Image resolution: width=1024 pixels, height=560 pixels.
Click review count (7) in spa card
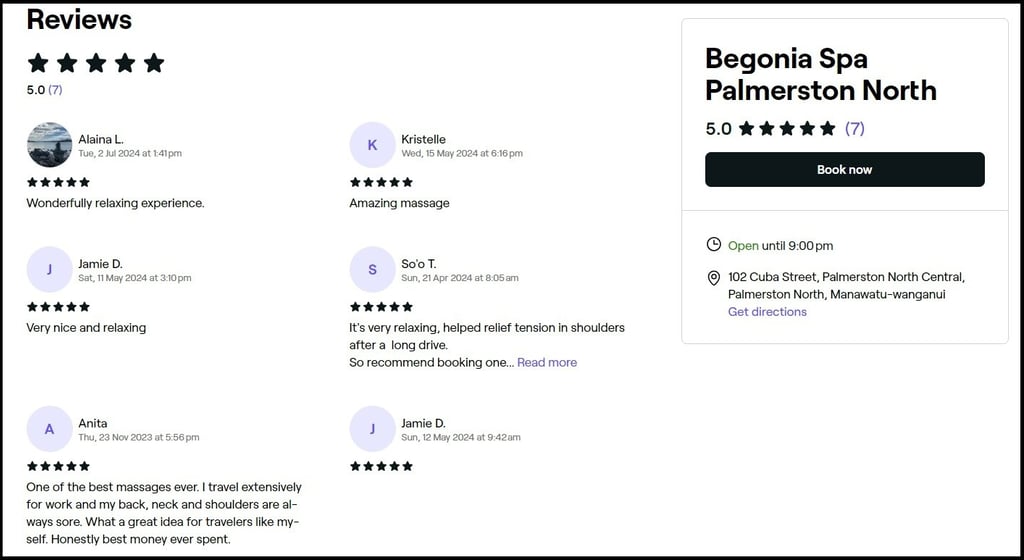tap(855, 129)
